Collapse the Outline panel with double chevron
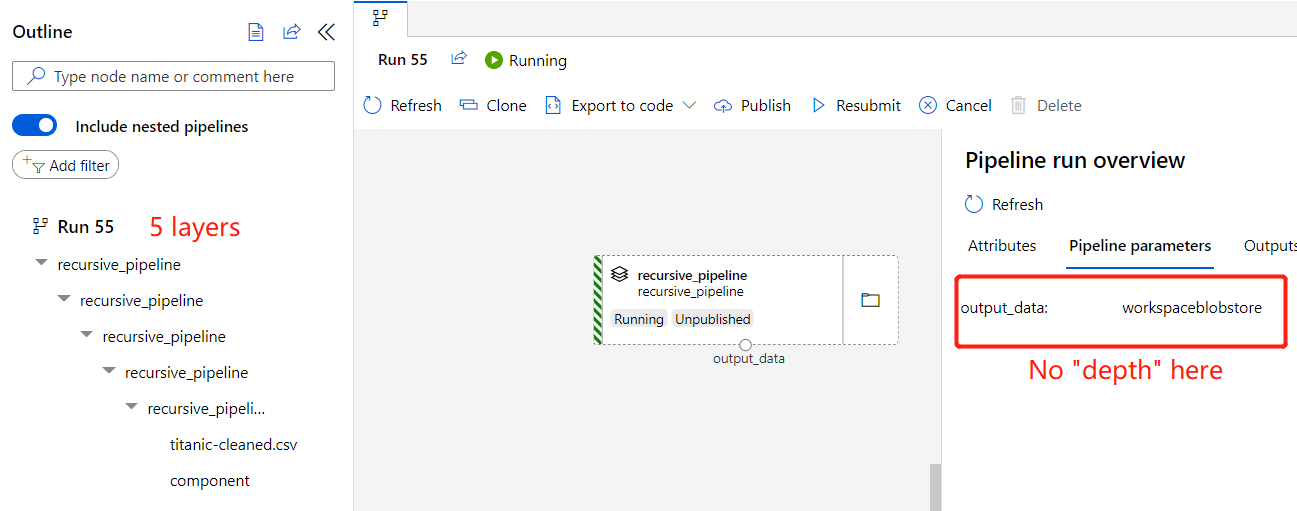Screen dimensions: 1297x511 coord(326,32)
